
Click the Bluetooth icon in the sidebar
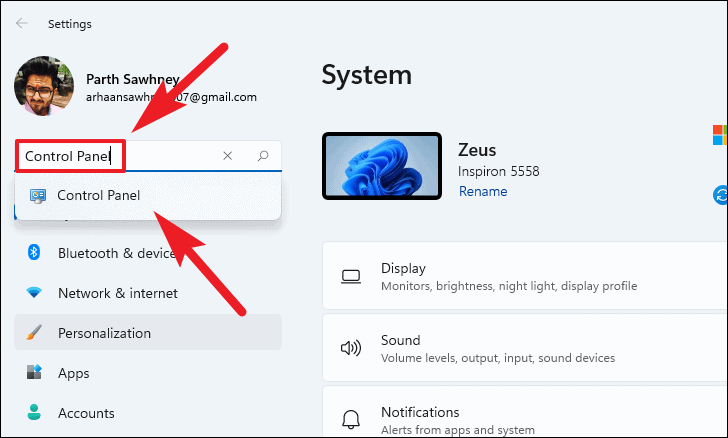click(34, 252)
